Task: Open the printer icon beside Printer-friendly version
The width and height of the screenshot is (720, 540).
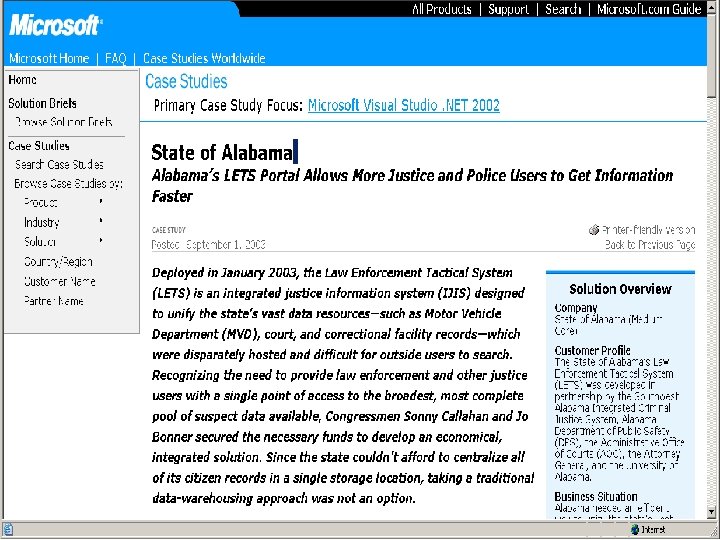Action: coord(594,229)
